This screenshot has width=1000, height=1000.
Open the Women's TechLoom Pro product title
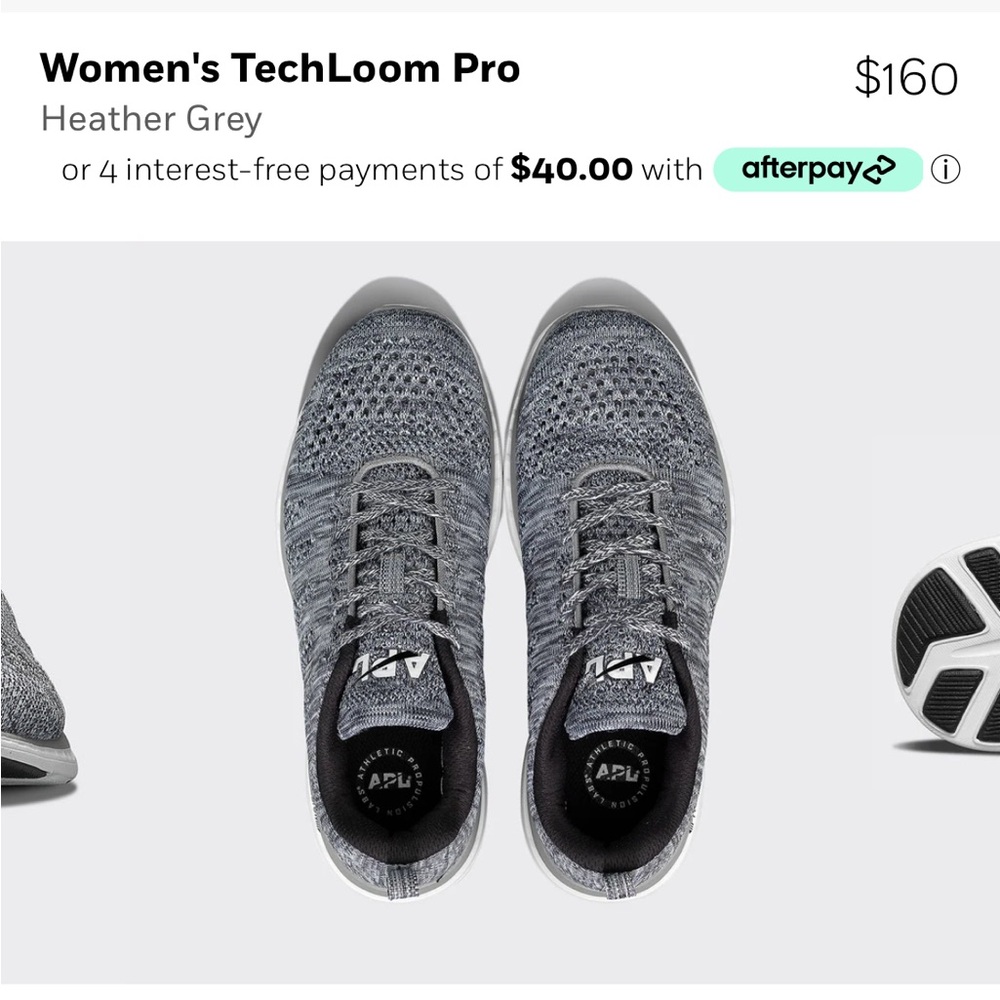coord(280,69)
